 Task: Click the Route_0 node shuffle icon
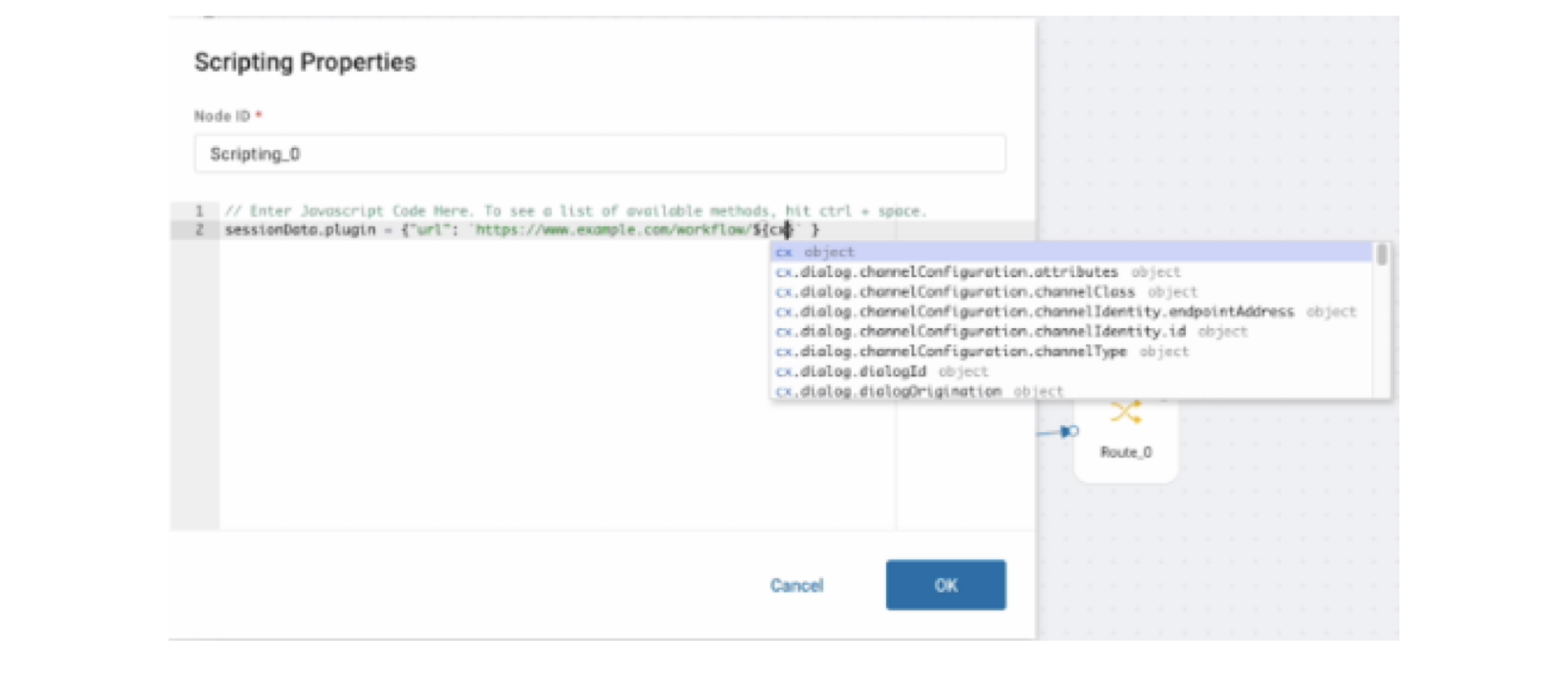[1125, 413]
